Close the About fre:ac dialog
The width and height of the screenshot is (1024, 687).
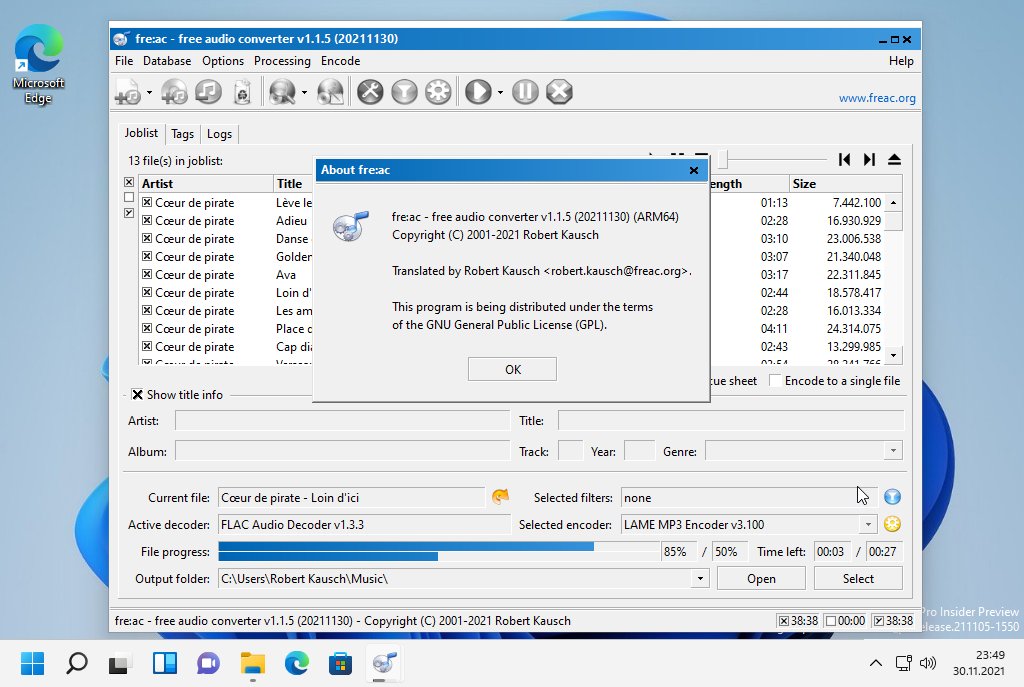pos(694,170)
